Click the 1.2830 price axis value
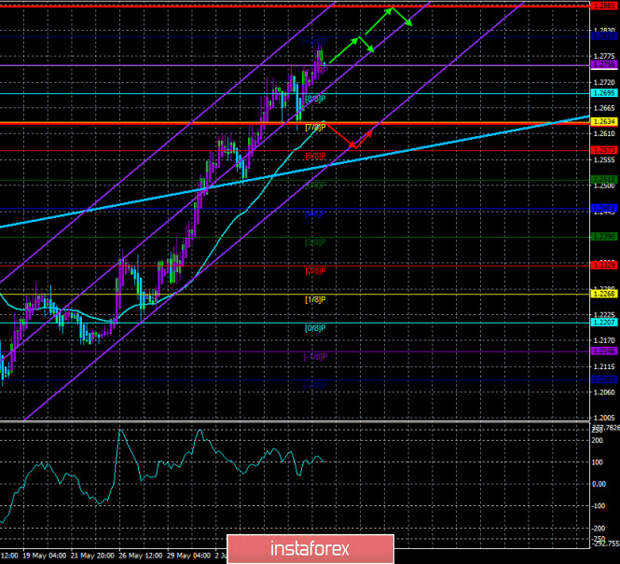Image resolution: width=620 pixels, height=564 pixels. tap(602, 31)
